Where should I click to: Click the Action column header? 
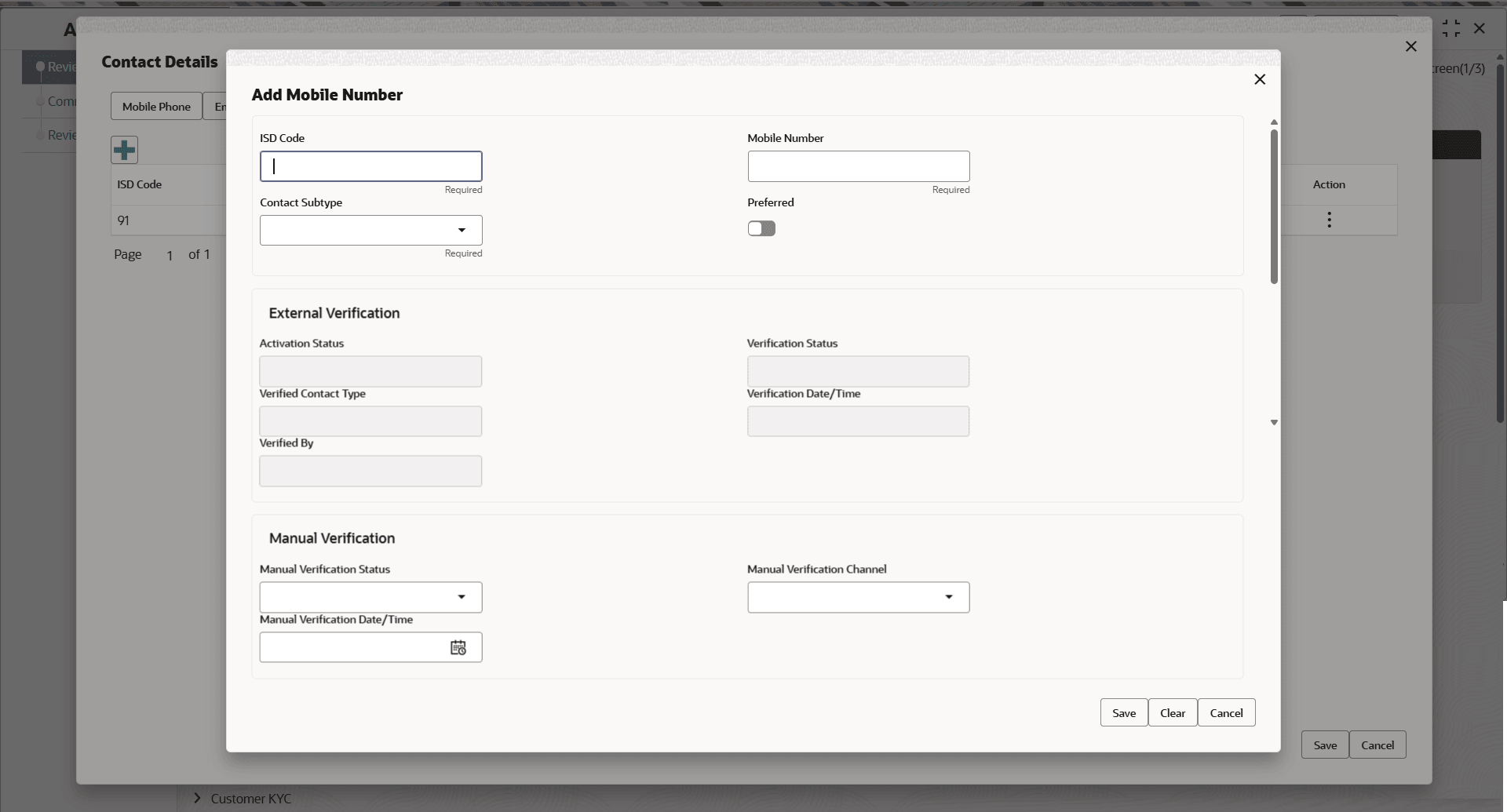click(1329, 184)
